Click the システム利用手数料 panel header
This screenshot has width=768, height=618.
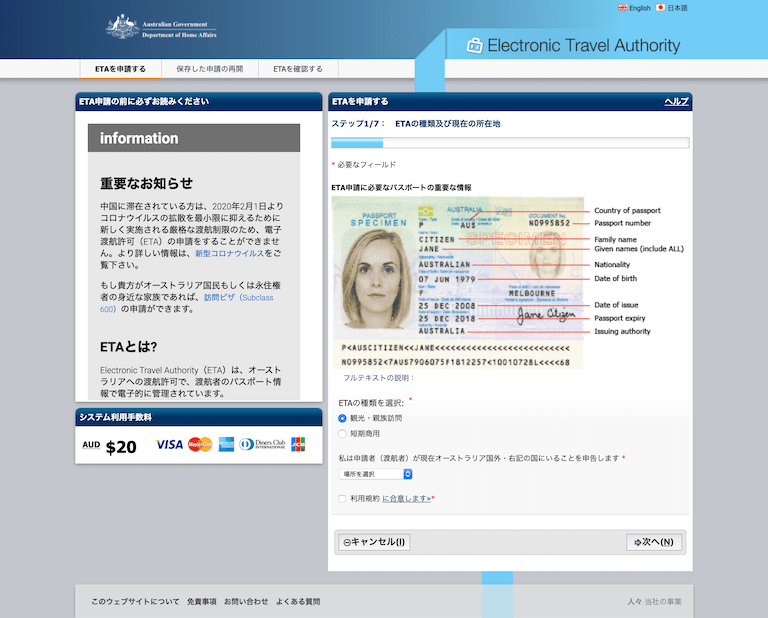[199, 417]
